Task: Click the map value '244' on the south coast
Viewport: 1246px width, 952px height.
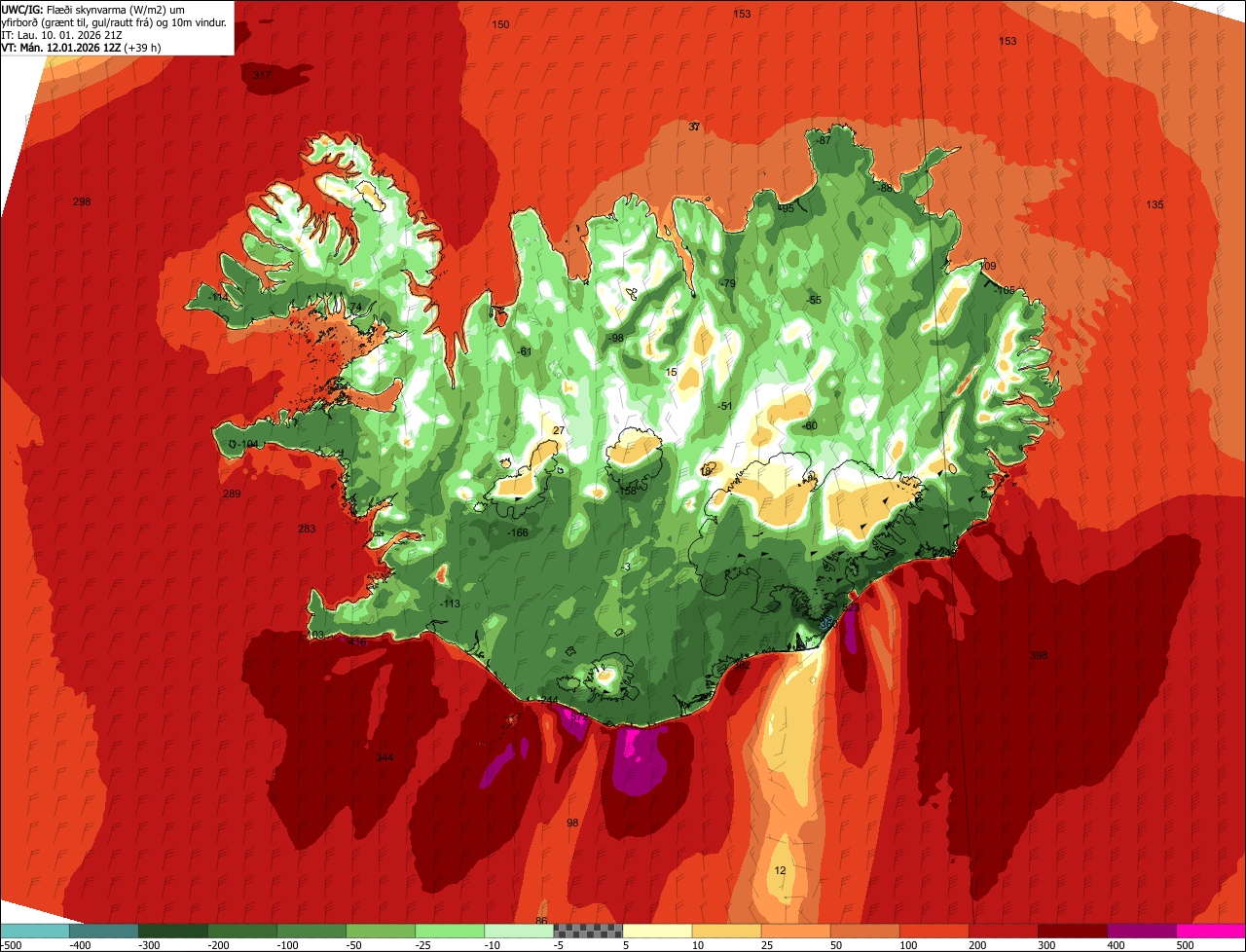Action: coord(549,701)
